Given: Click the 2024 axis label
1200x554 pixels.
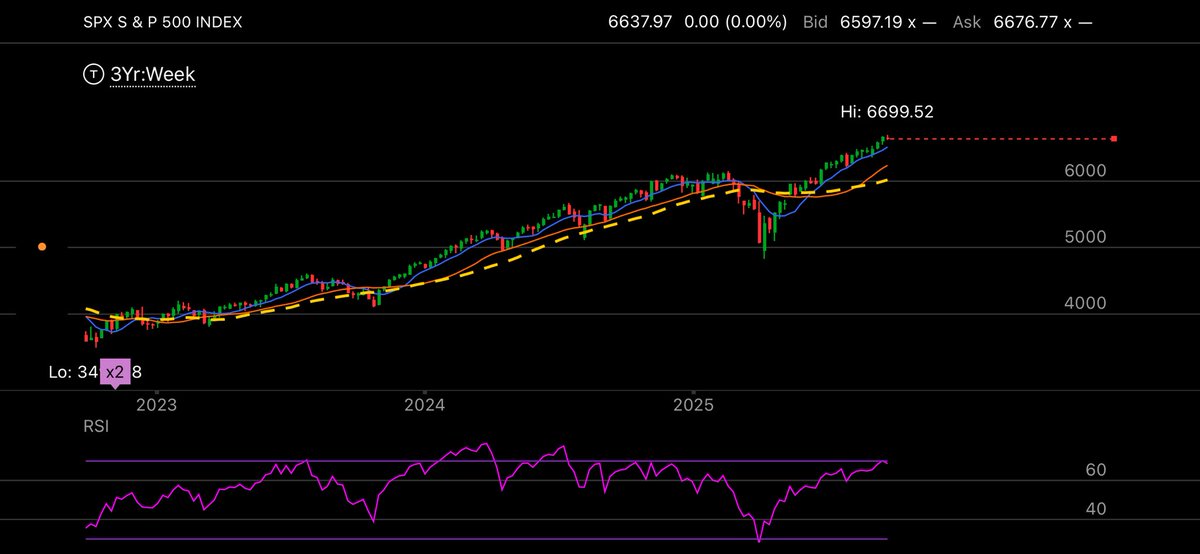Looking at the screenshot, I should point(425,406).
